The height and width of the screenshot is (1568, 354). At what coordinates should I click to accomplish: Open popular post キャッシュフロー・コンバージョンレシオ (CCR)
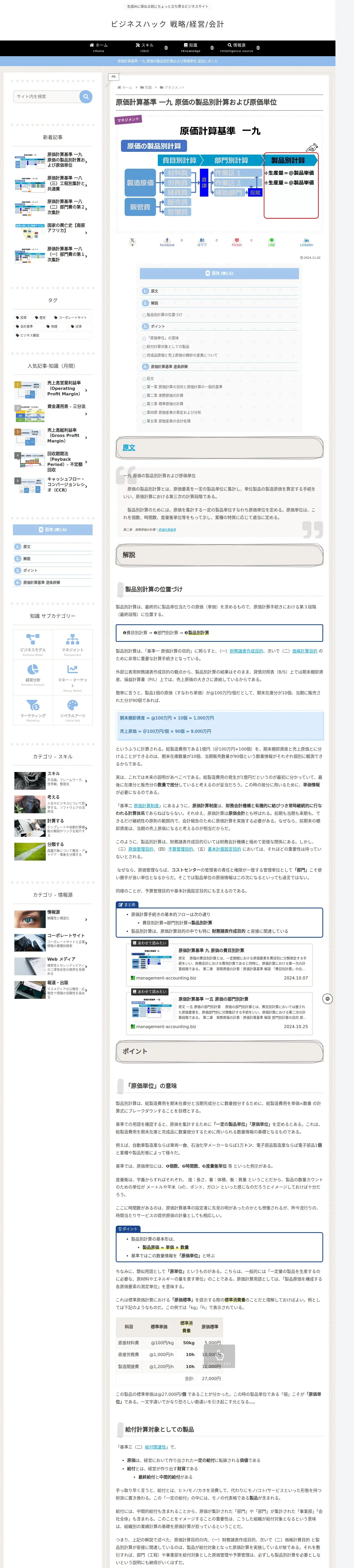point(53,485)
